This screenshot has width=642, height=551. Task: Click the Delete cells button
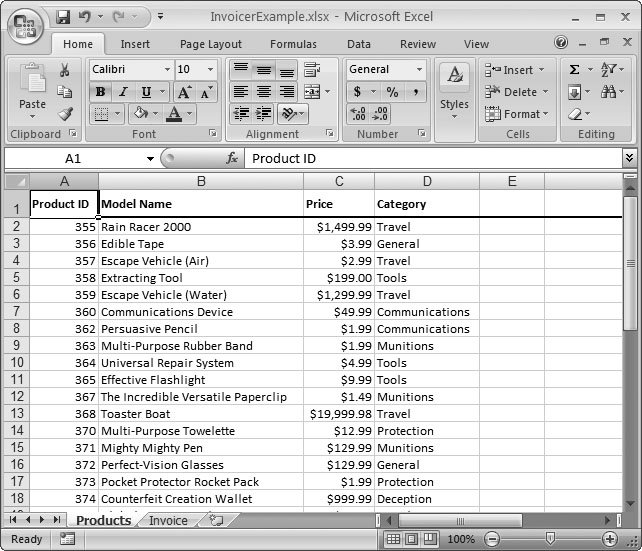[x=516, y=92]
